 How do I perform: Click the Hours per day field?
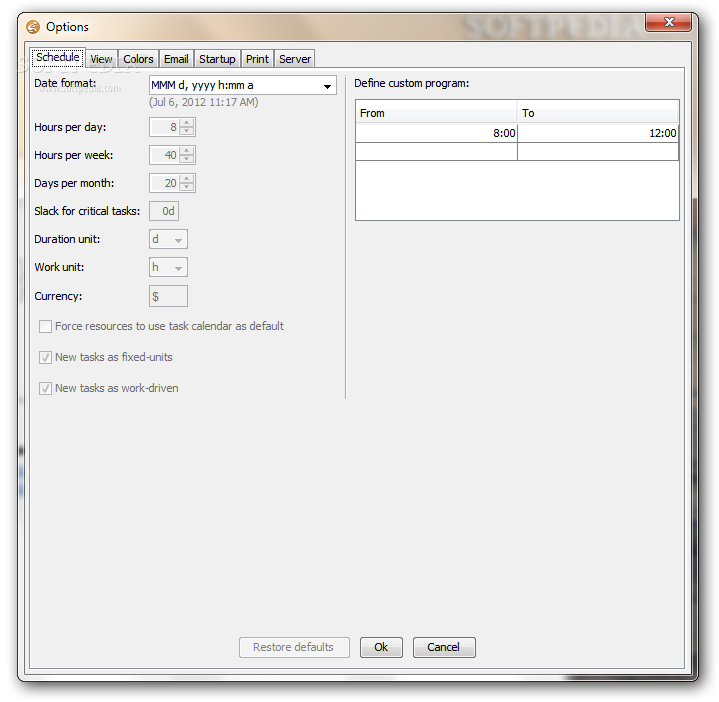tap(165, 127)
